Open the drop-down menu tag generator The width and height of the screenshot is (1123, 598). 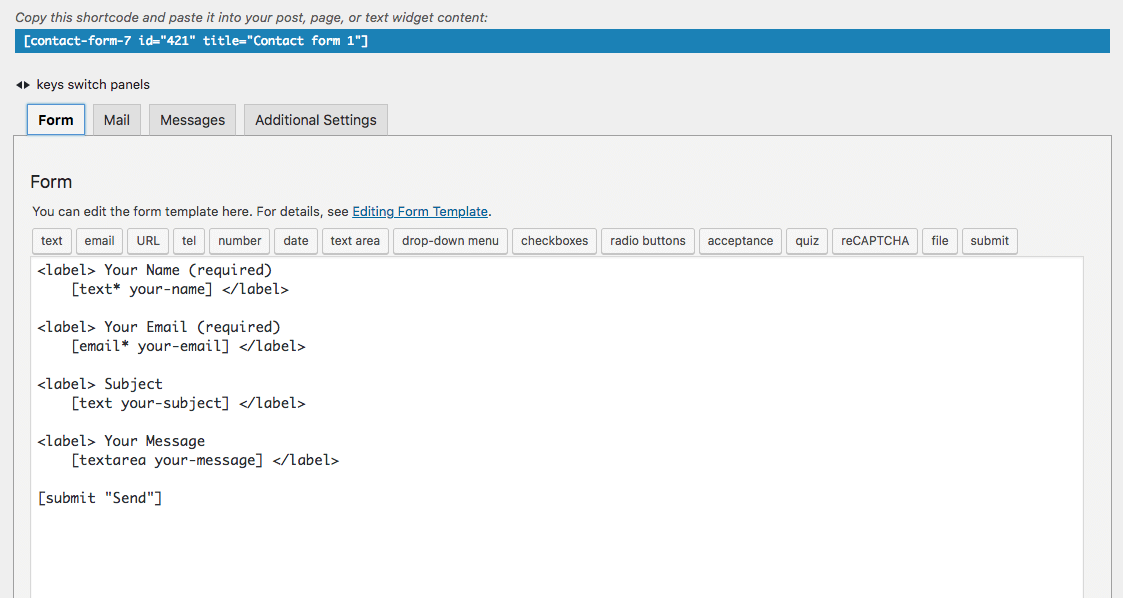451,241
